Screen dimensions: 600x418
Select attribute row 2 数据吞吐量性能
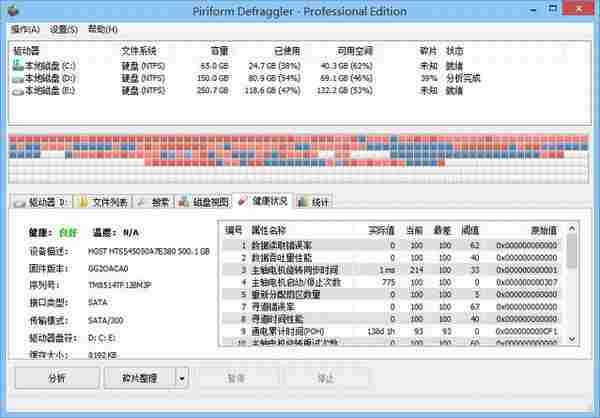point(393,257)
